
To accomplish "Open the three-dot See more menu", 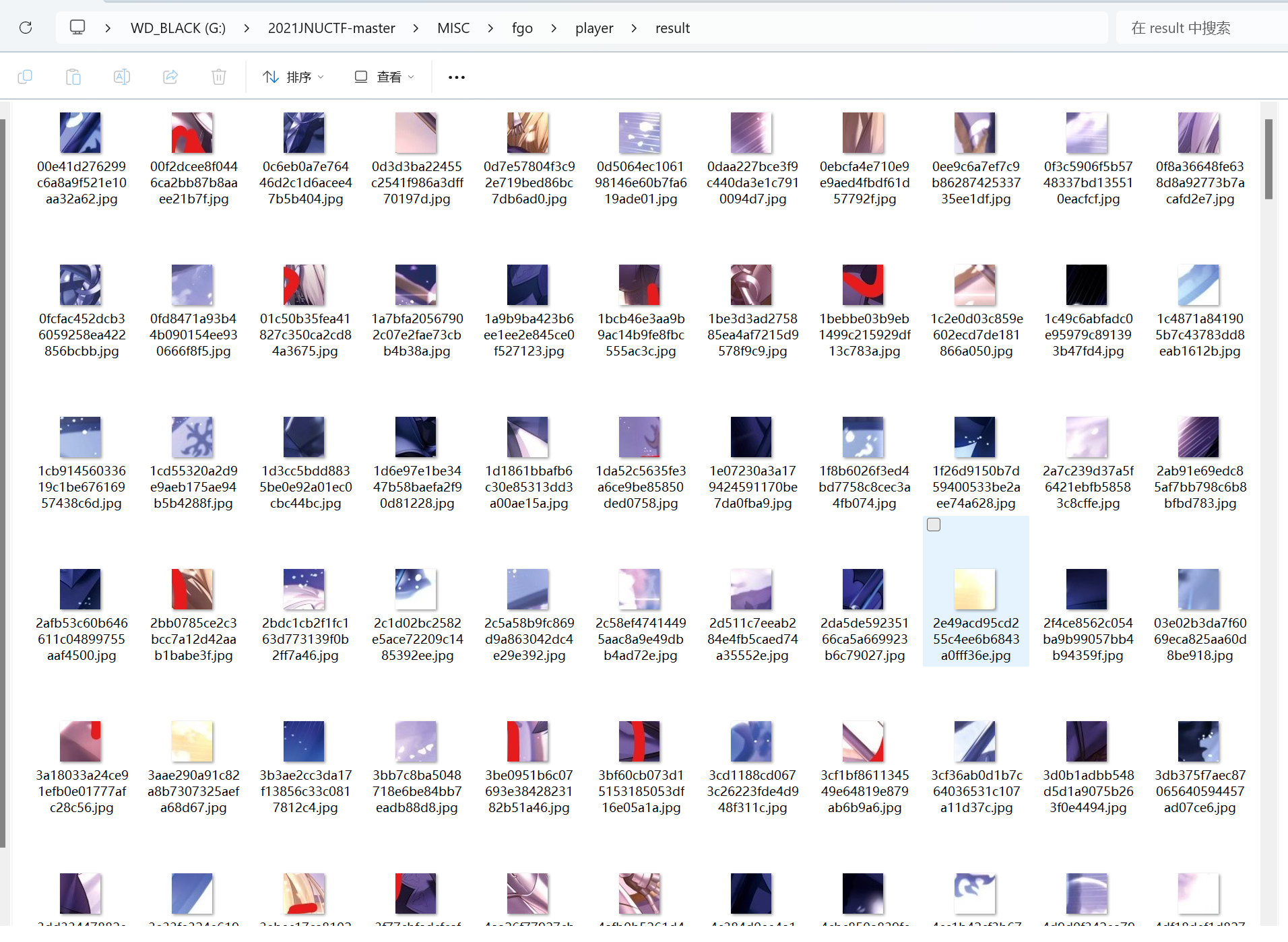I will [457, 77].
